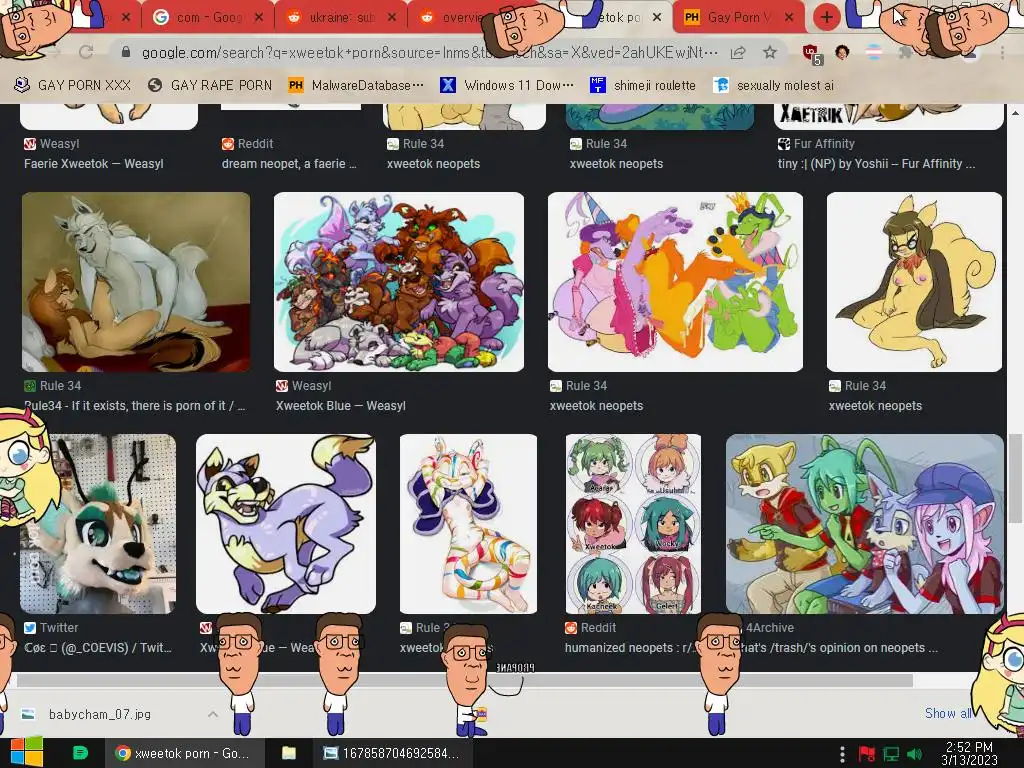Click the taskbar clock showing 2:52 PM
The height and width of the screenshot is (768, 1024).
(969, 753)
